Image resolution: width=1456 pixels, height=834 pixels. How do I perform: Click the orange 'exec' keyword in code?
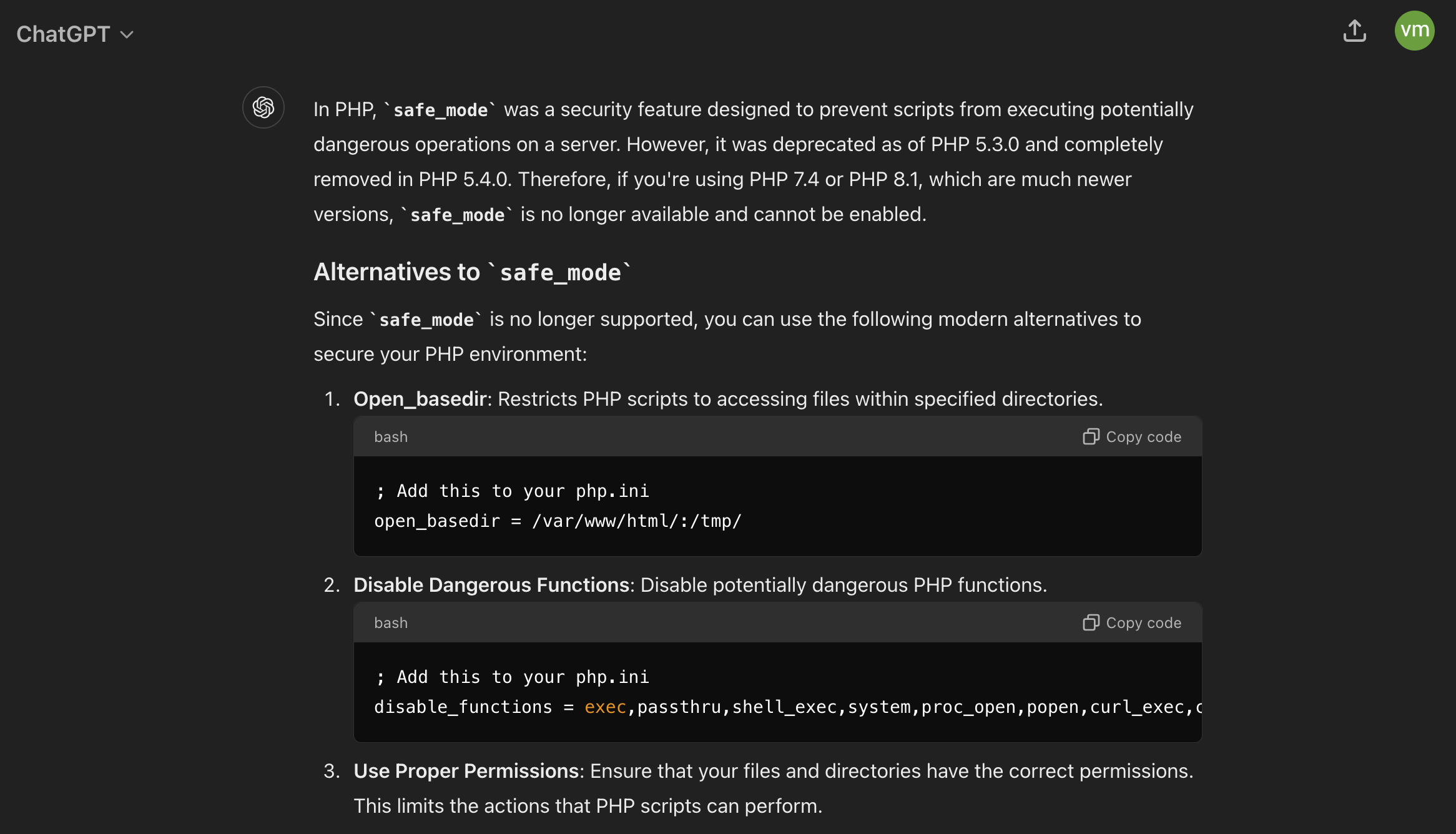605,707
